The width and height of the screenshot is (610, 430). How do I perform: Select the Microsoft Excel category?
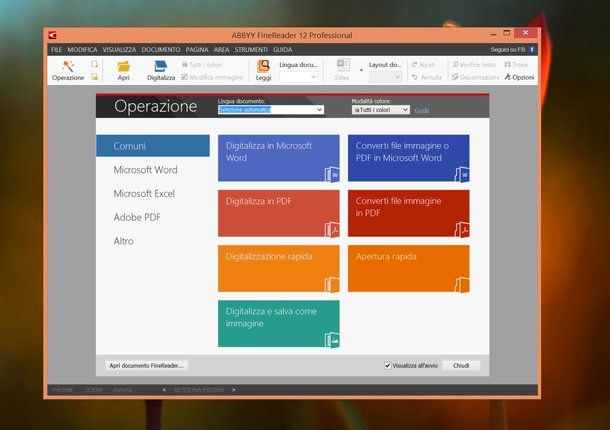coord(144,193)
